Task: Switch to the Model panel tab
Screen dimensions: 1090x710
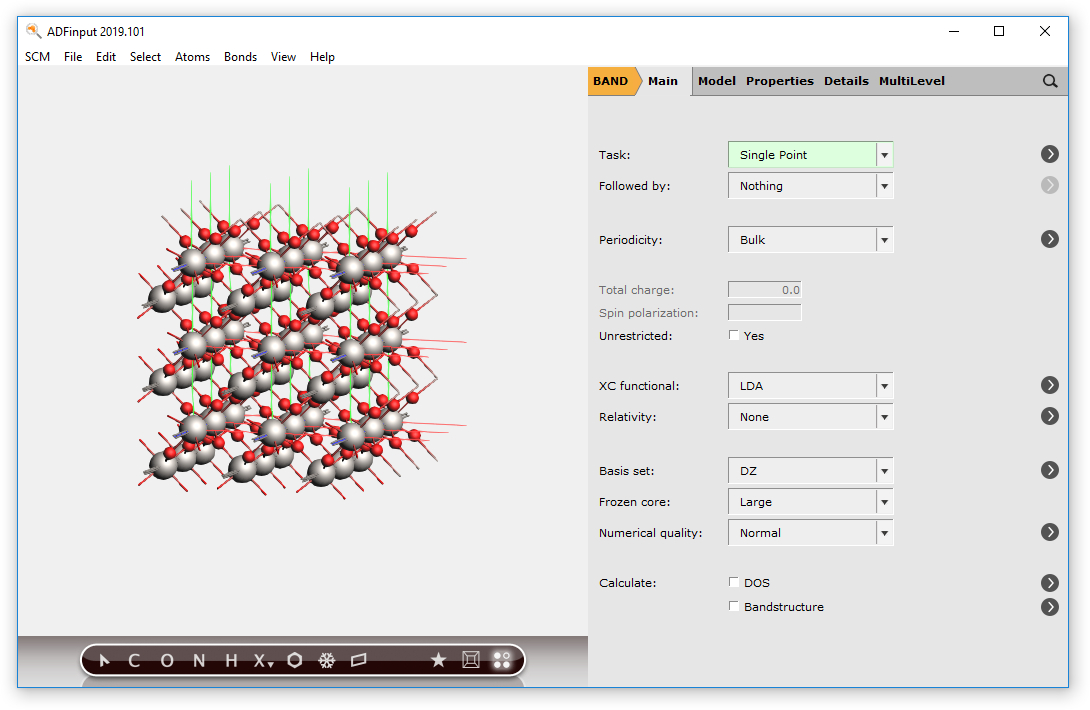Action: 716,81
